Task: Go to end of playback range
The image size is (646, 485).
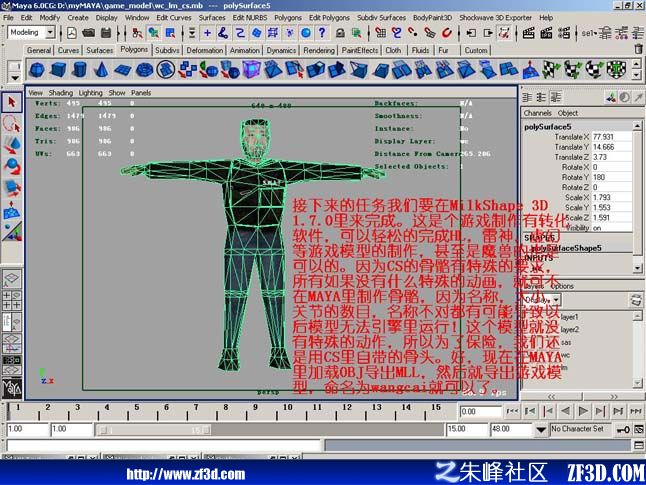Action: pos(636,411)
